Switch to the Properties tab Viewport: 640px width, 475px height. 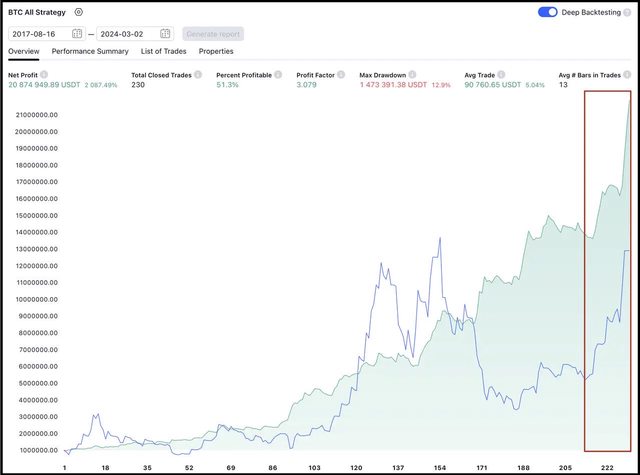pyautogui.click(x=216, y=51)
